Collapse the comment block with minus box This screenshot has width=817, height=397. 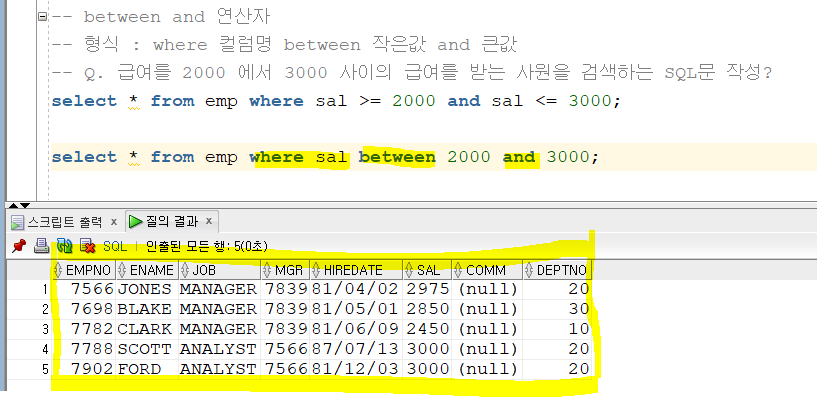click(43, 17)
